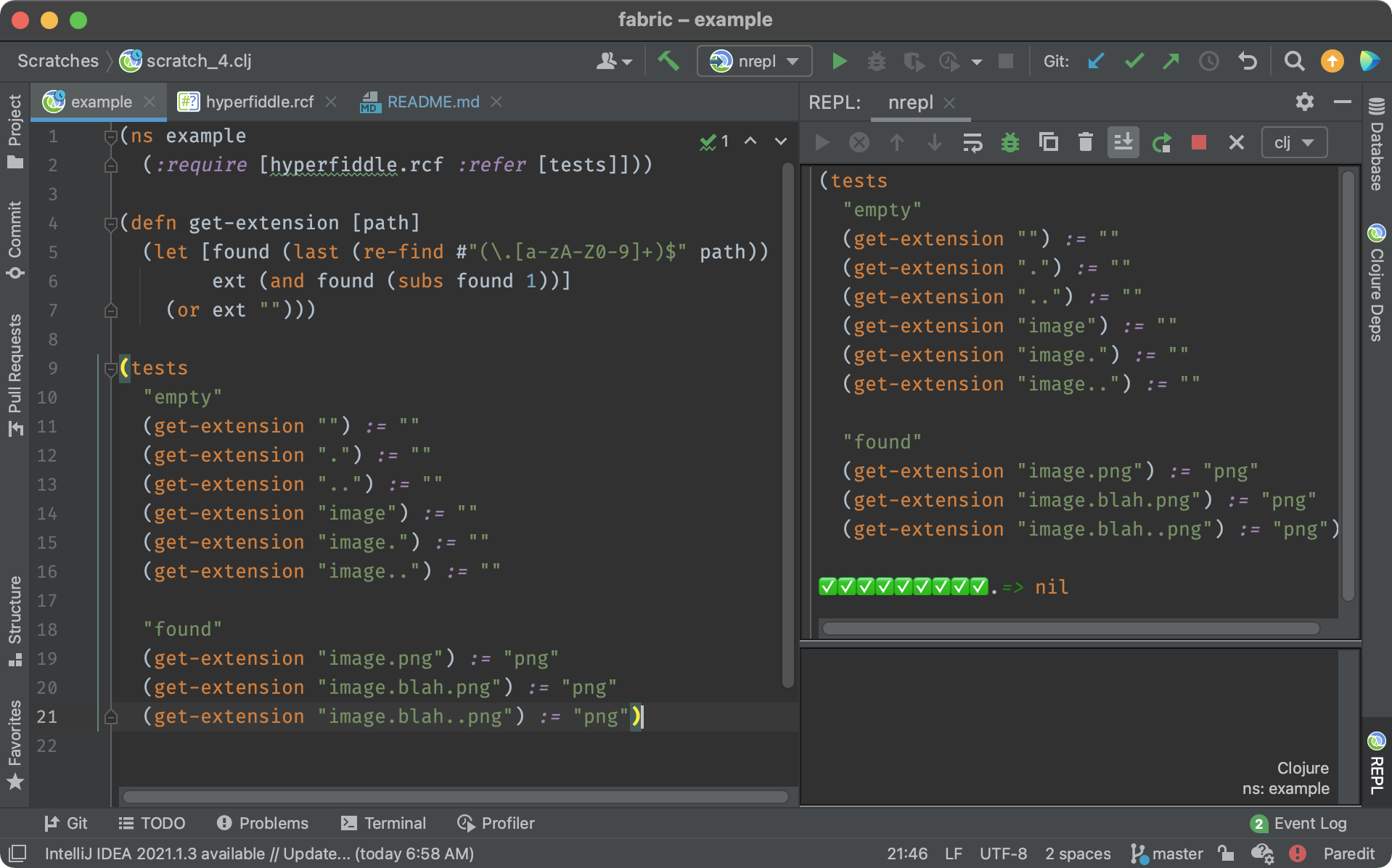The height and width of the screenshot is (868, 1392).
Task: Clear REPL output with trash icon
Action: pyautogui.click(x=1086, y=142)
